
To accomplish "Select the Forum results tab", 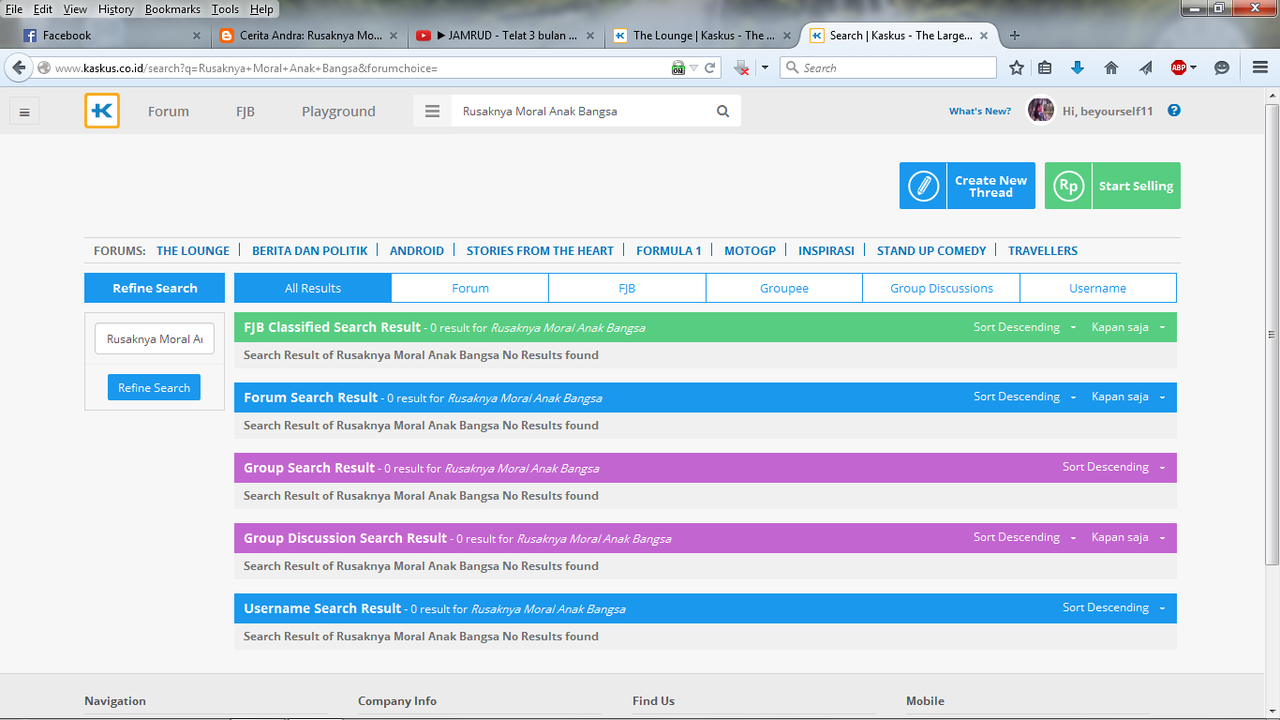I will tap(470, 288).
